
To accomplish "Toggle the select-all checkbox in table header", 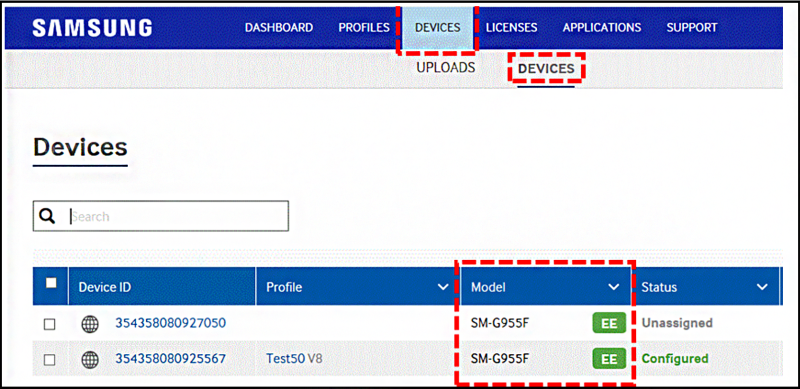I will [x=51, y=283].
